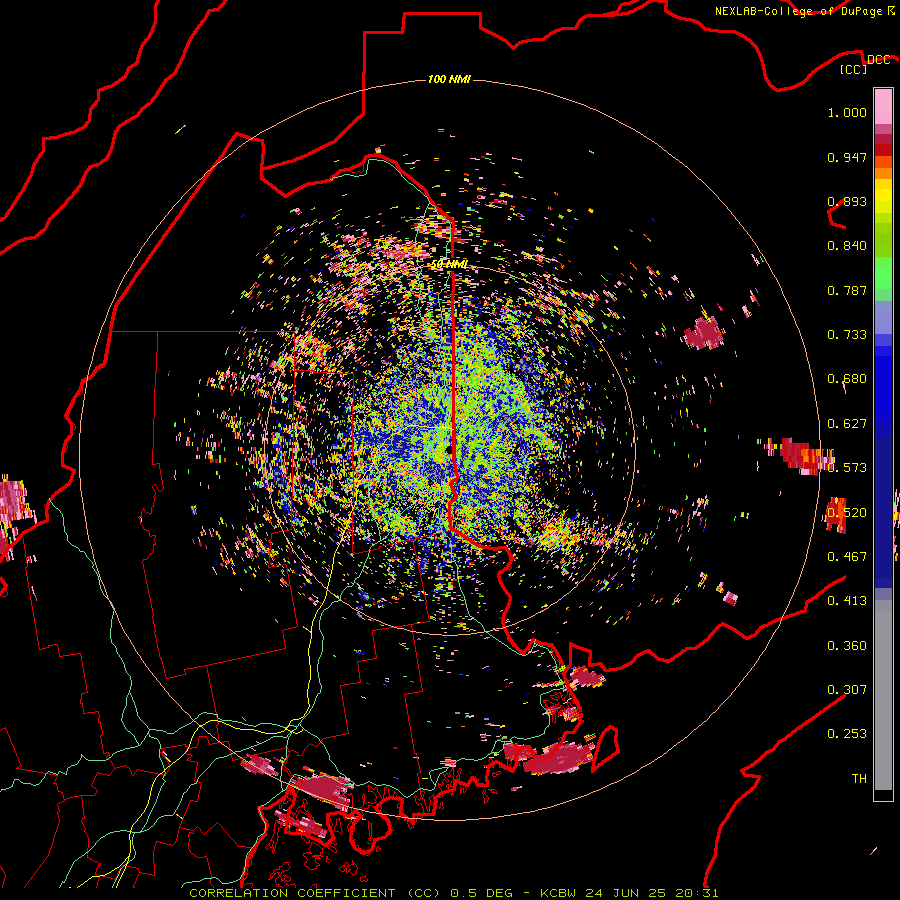Click the NEXLAB-College of DuPage credit text
This screenshot has height=900, width=900.
[x=799, y=11]
